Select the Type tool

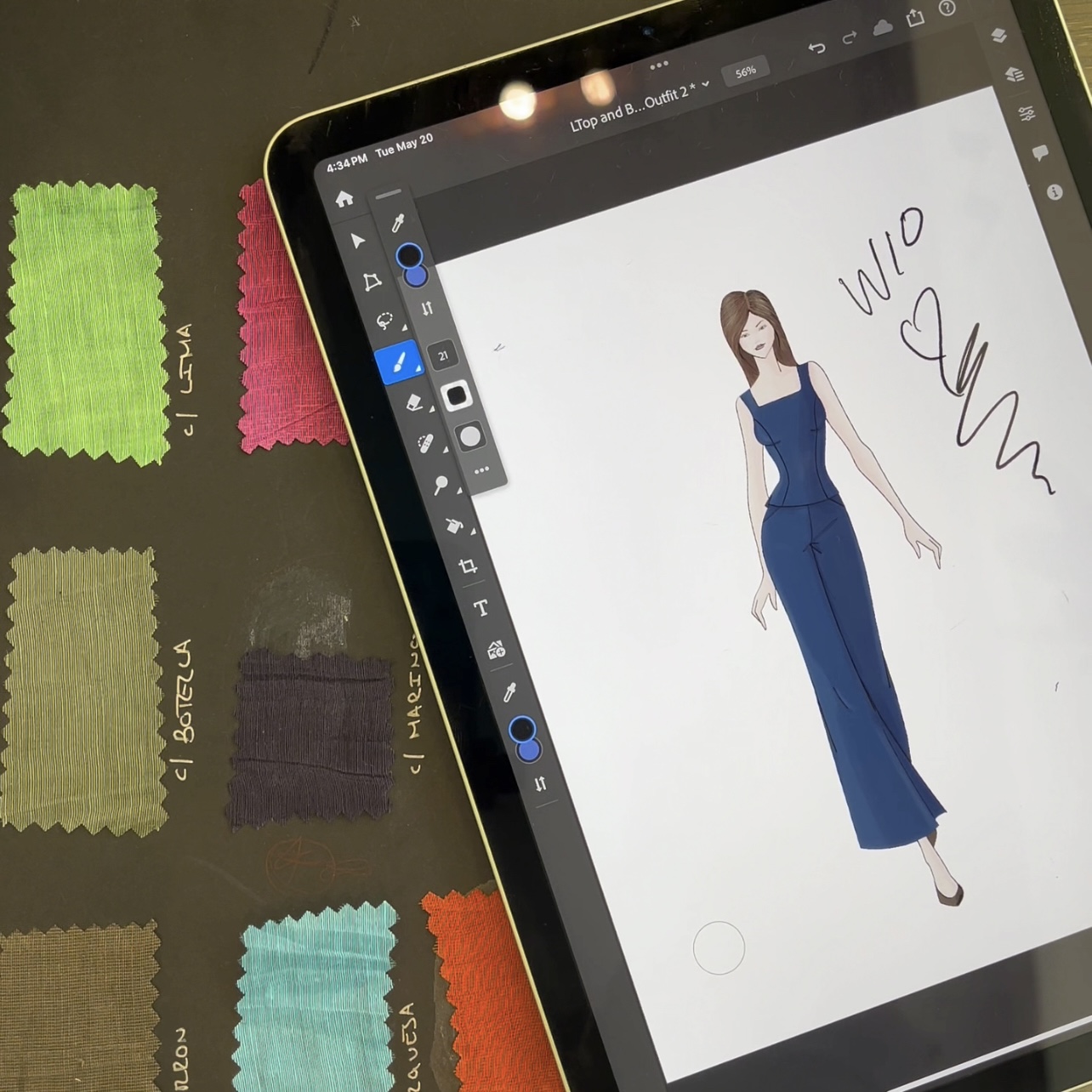481,608
